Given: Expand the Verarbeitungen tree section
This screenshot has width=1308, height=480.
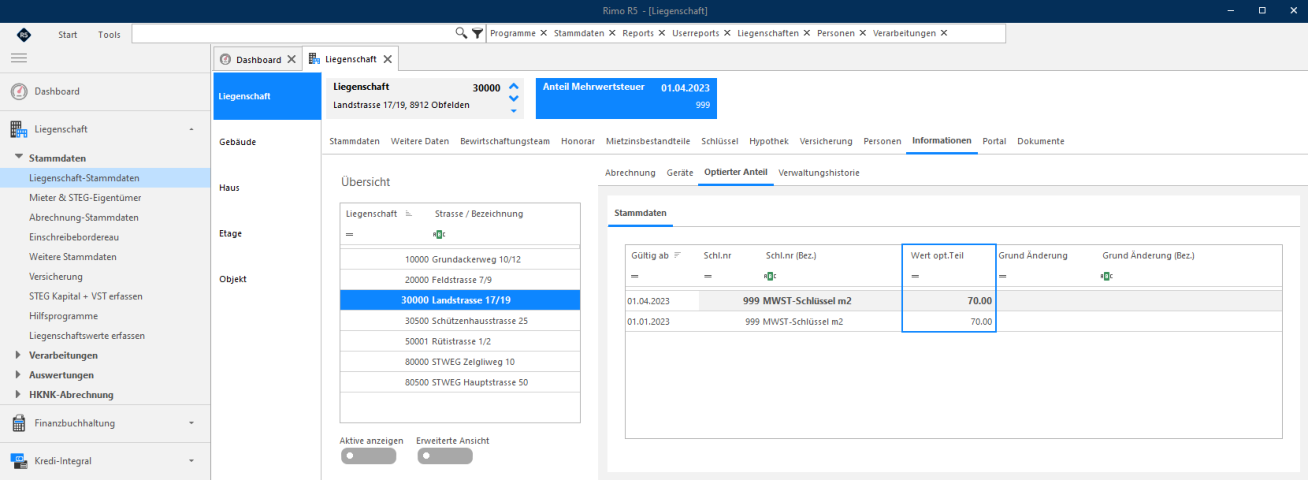Looking at the screenshot, I should pos(19,355).
